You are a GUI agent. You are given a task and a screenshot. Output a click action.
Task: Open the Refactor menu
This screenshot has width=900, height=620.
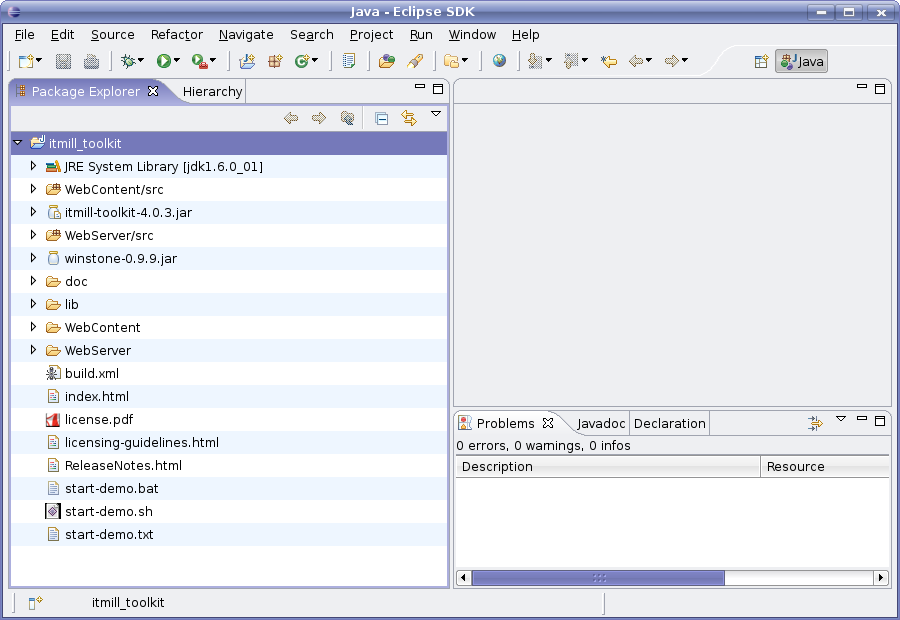tap(176, 34)
